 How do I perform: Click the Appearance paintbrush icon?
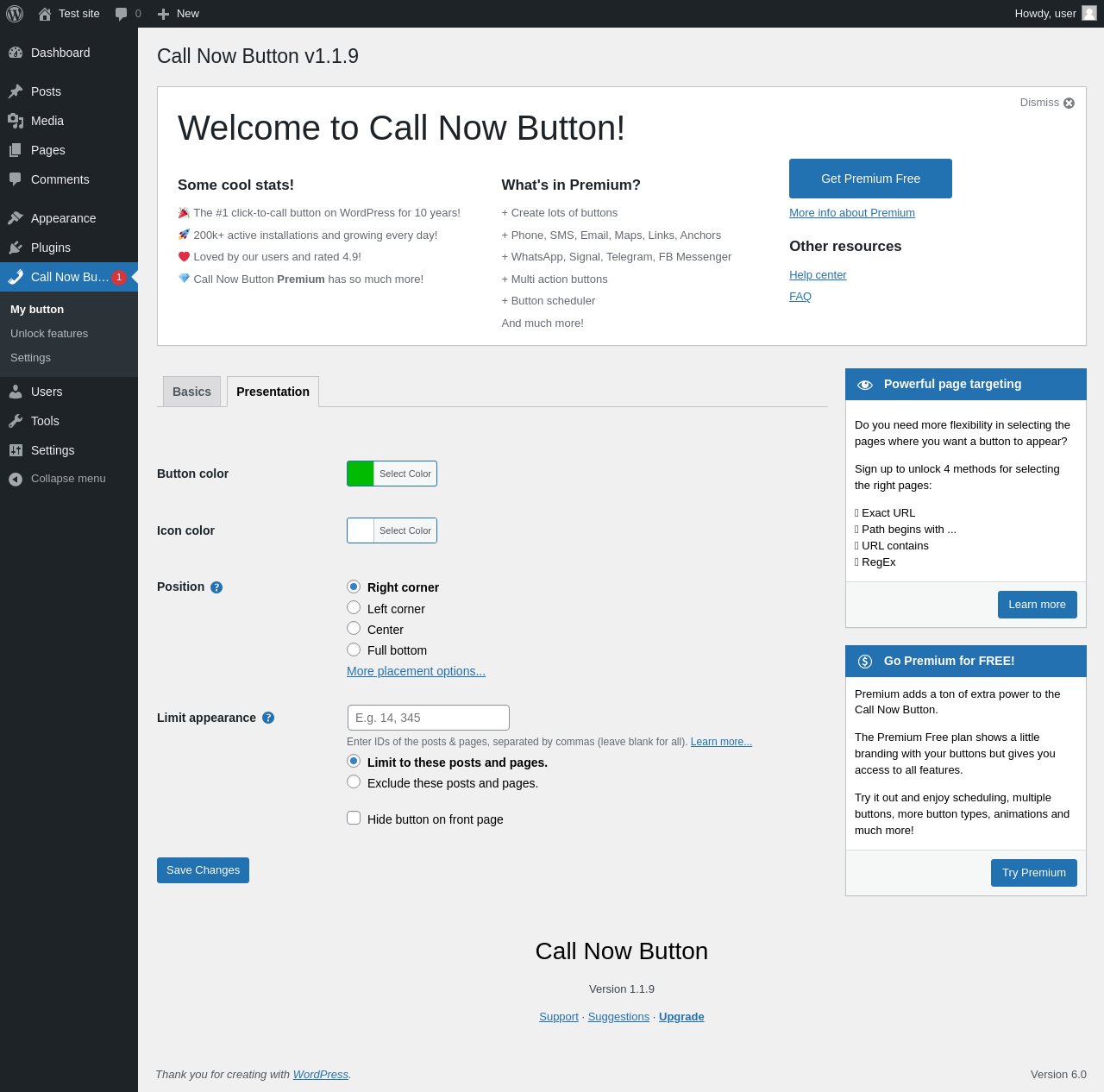click(16, 218)
